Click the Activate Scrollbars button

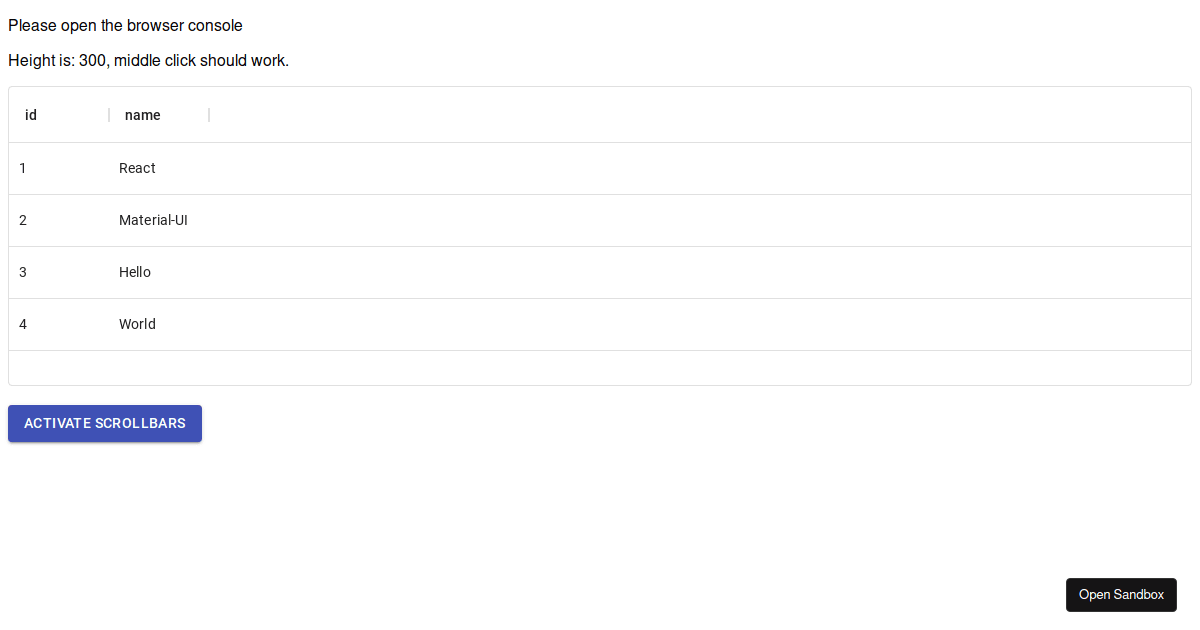[x=105, y=423]
